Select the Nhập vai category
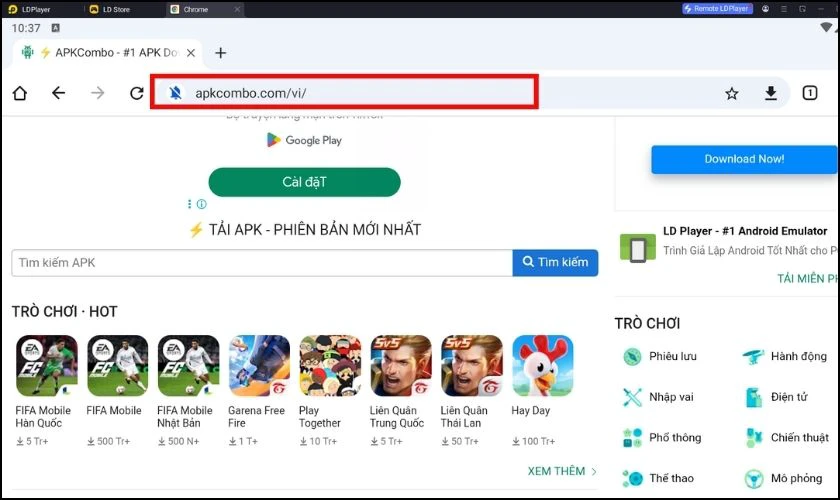Viewport: 840px width, 500px height. coord(658,397)
